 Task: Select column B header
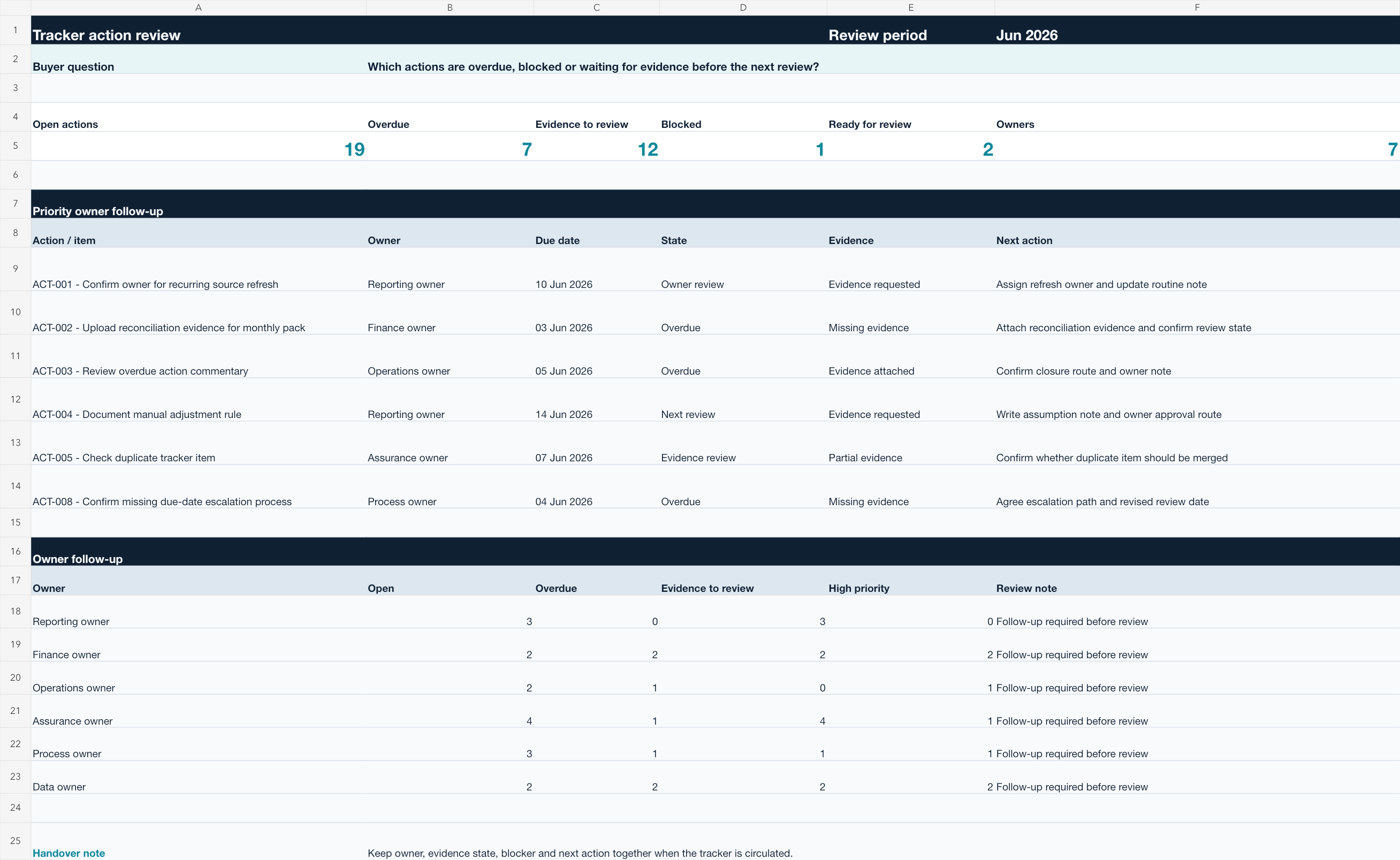coord(450,7)
